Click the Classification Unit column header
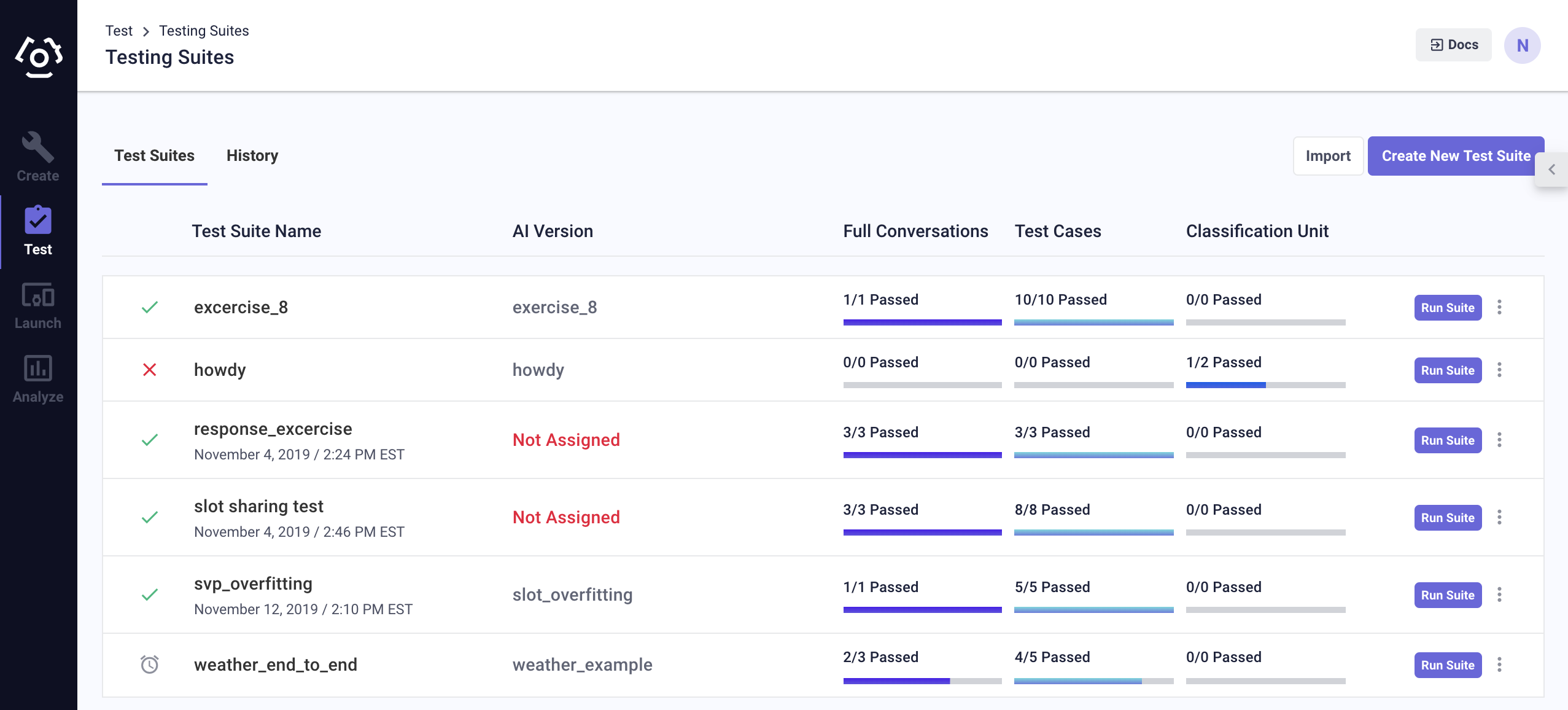Screen dimensions: 1568x710 (x=1257, y=231)
